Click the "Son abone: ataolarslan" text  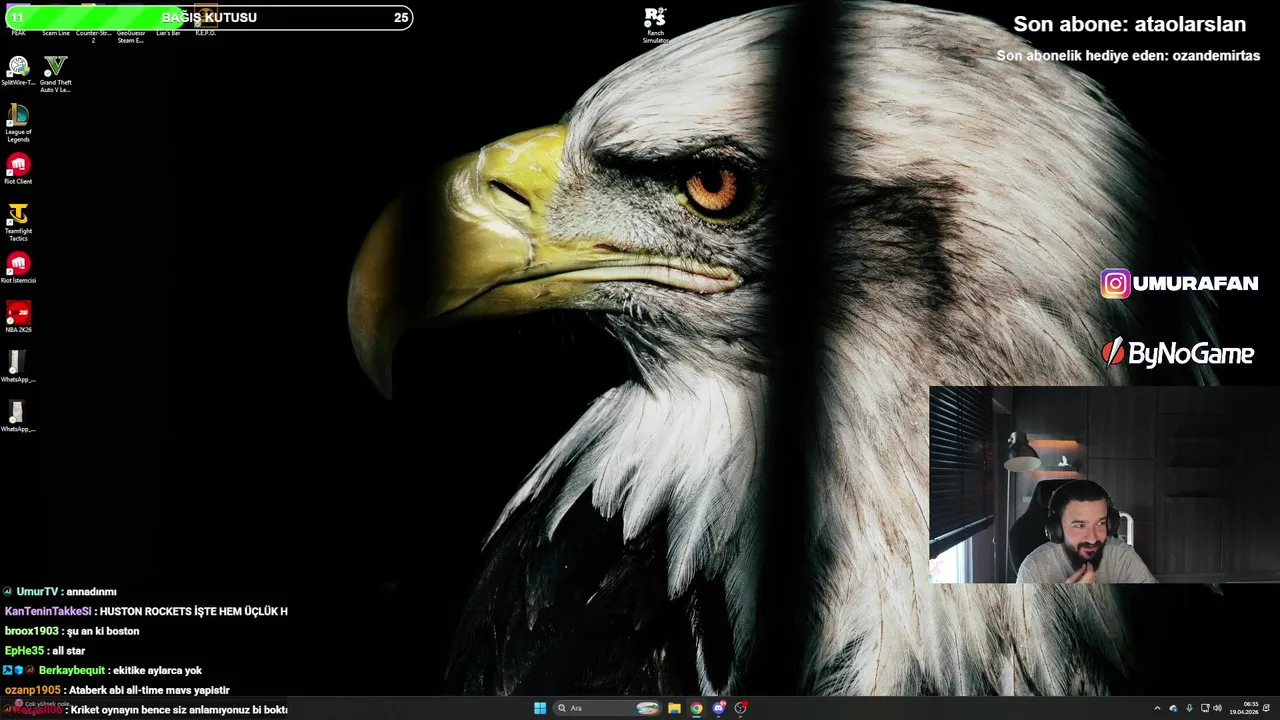pyautogui.click(x=1130, y=24)
